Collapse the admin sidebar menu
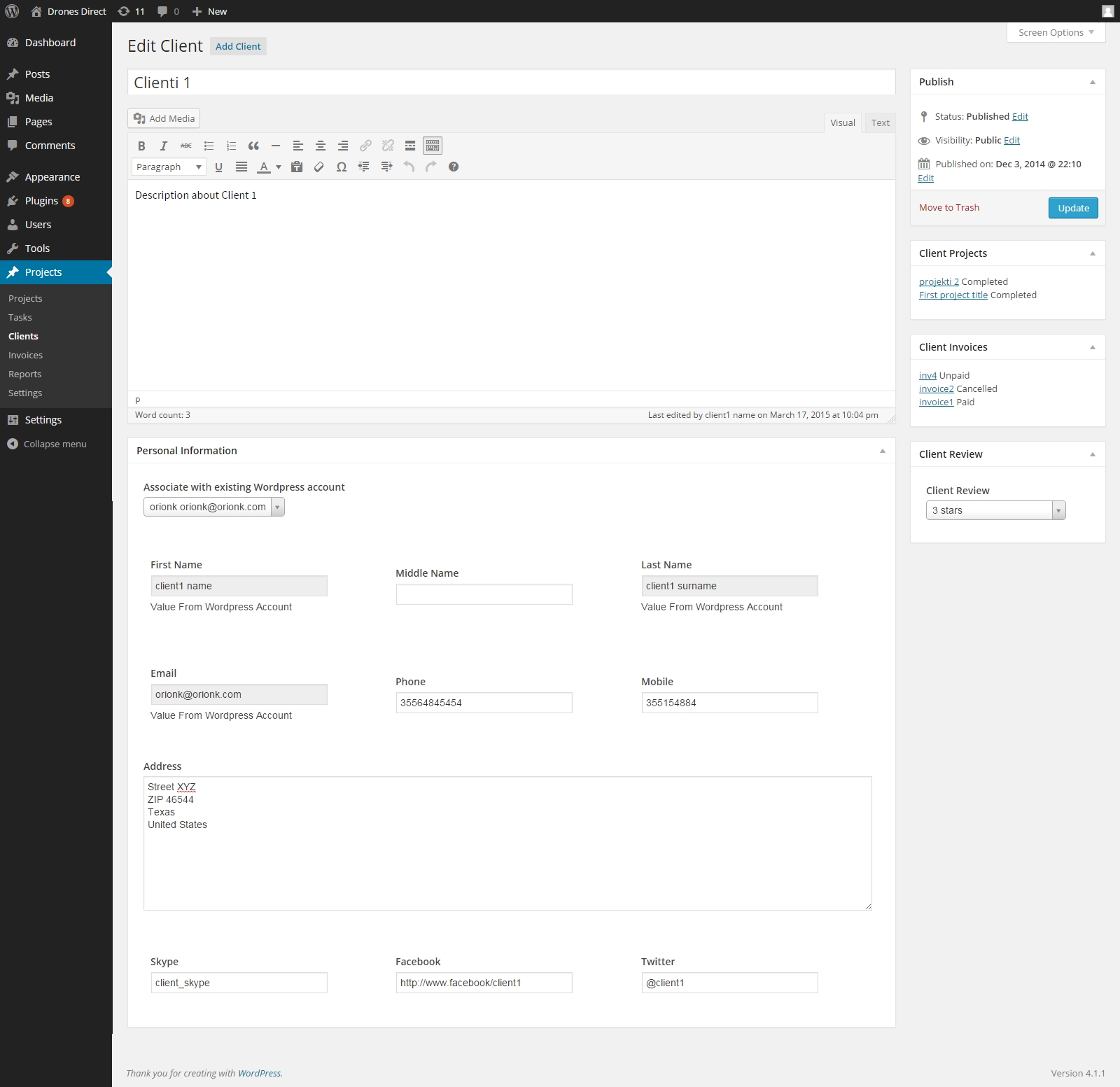This screenshot has width=1120, height=1087. 47,444
